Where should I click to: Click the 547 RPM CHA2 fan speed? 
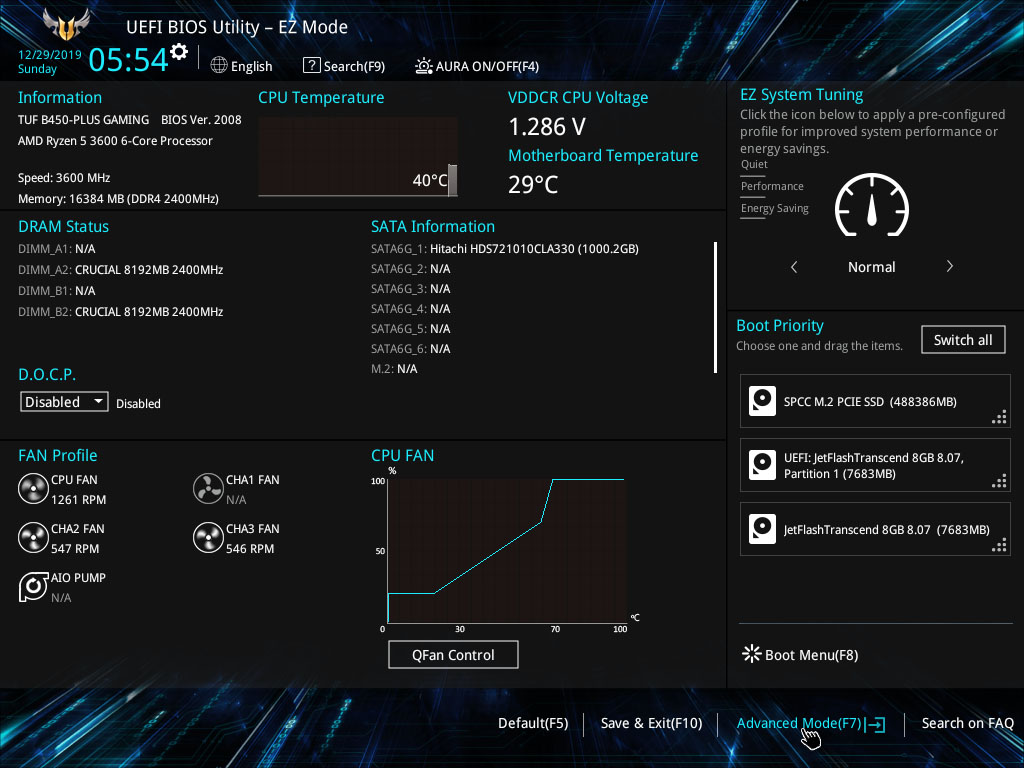pos(75,549)
